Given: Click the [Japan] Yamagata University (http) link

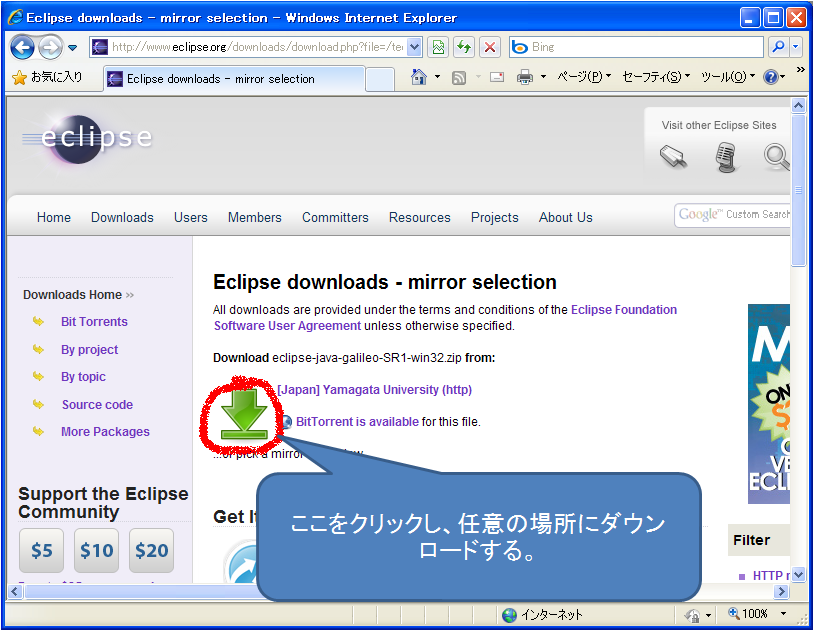Looking at the screenshot, I should pyautogui.click(x=374, y=390).
